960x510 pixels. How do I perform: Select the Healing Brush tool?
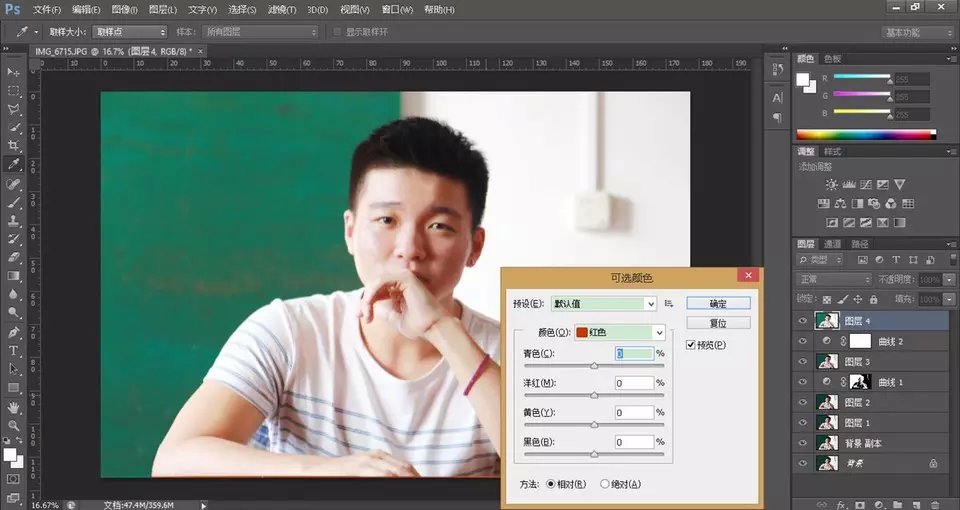pyautogui.click(x=13, y=184)
